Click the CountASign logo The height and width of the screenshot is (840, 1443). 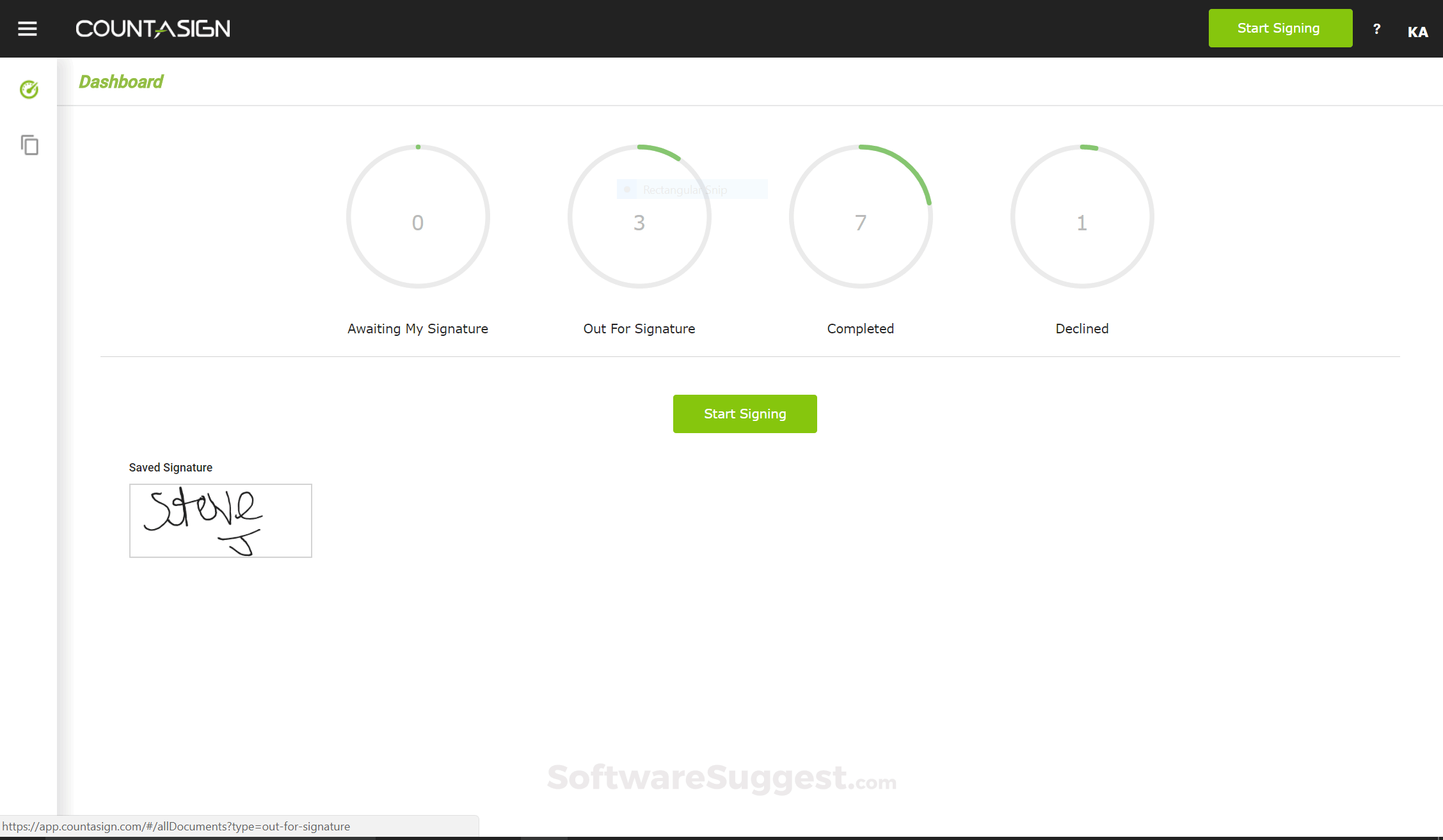coord(153,29)
